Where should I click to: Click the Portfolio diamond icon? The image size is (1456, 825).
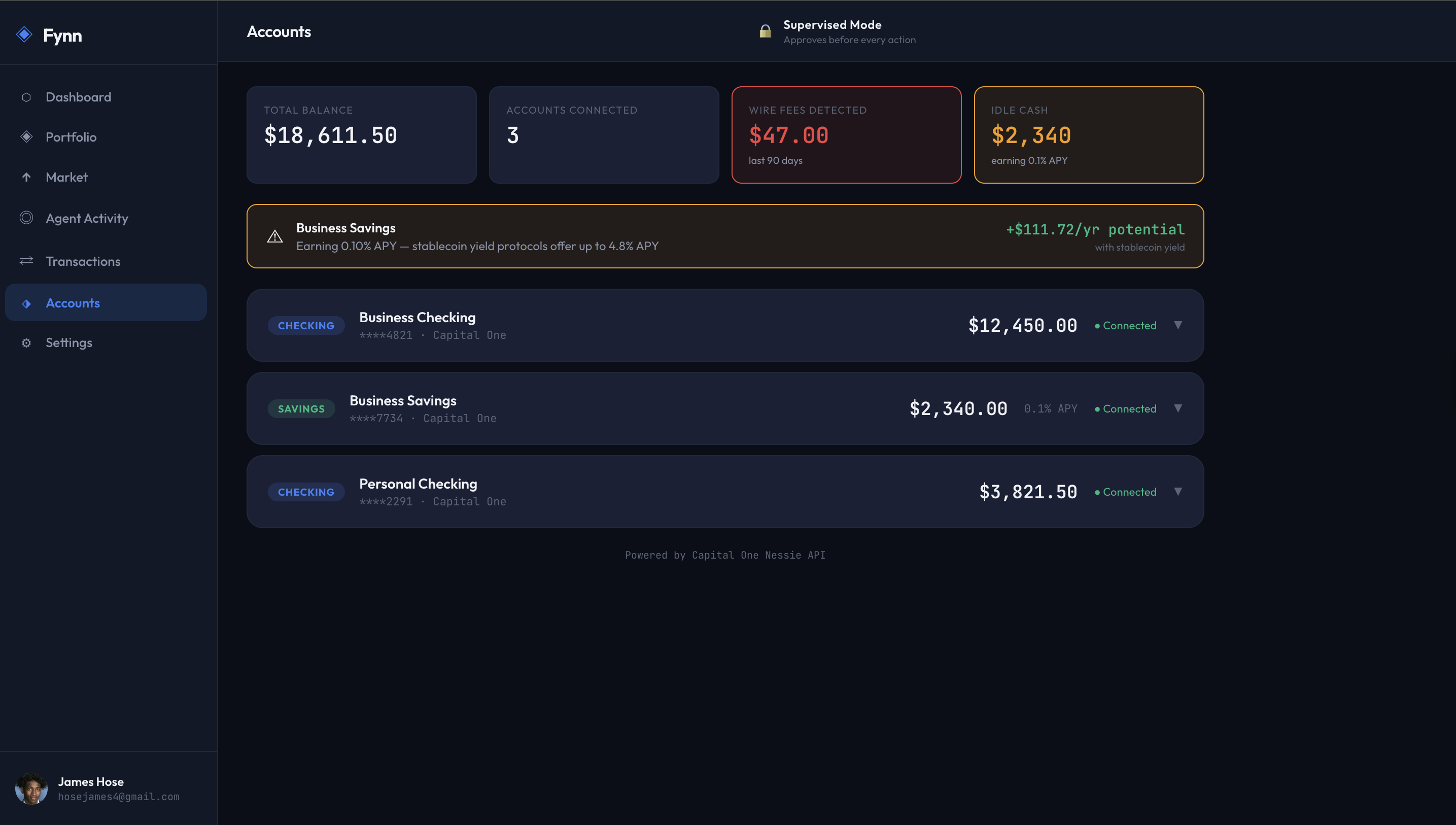tap(26, 137)
